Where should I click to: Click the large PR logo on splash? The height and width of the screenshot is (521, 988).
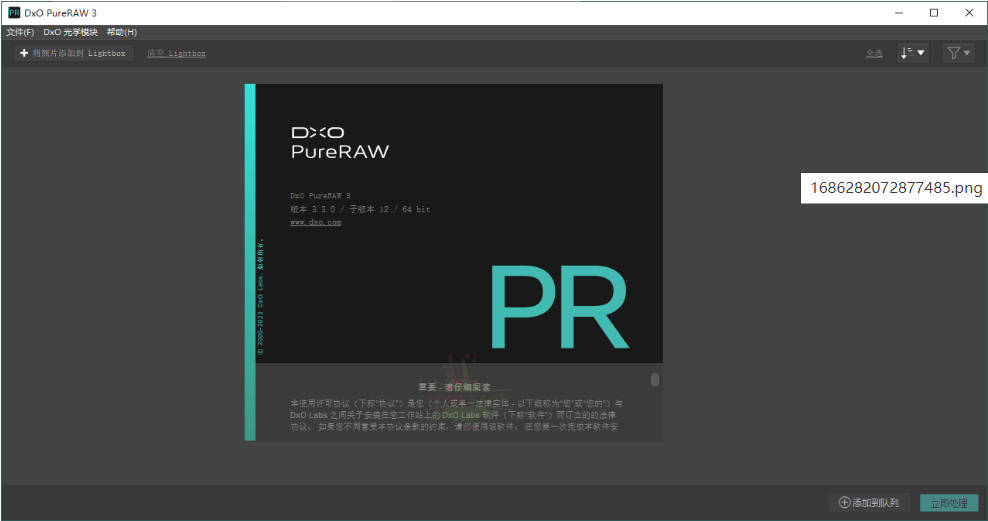559,307
